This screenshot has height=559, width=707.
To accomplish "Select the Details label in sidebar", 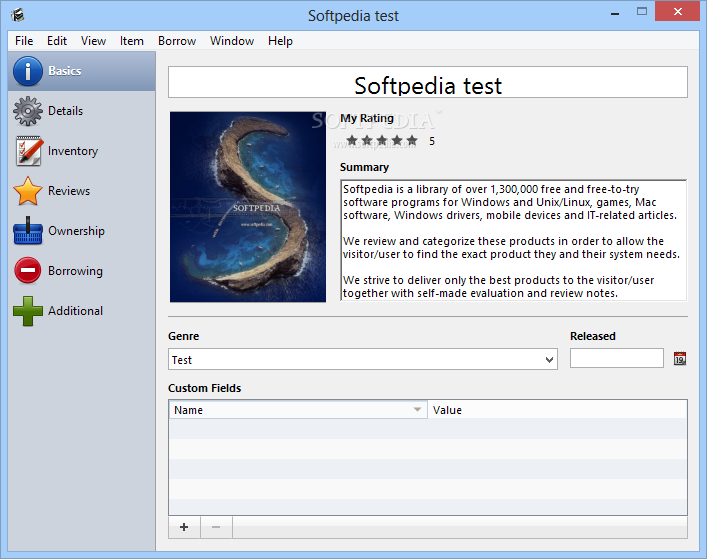I will (x=65, y=111).
